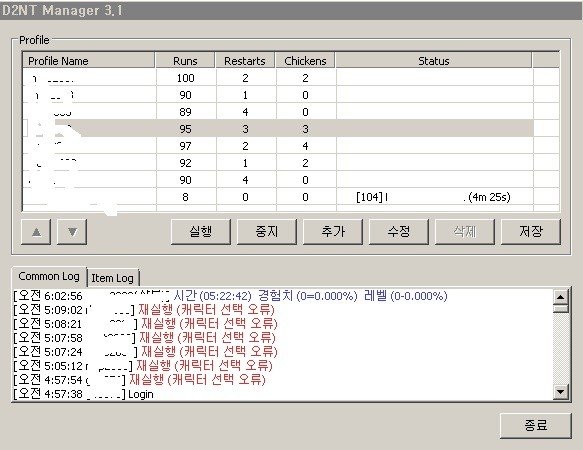583x450 pixels.
Task: Click the log entry at 오전 5:05:12
Action: tap(143, 366)
